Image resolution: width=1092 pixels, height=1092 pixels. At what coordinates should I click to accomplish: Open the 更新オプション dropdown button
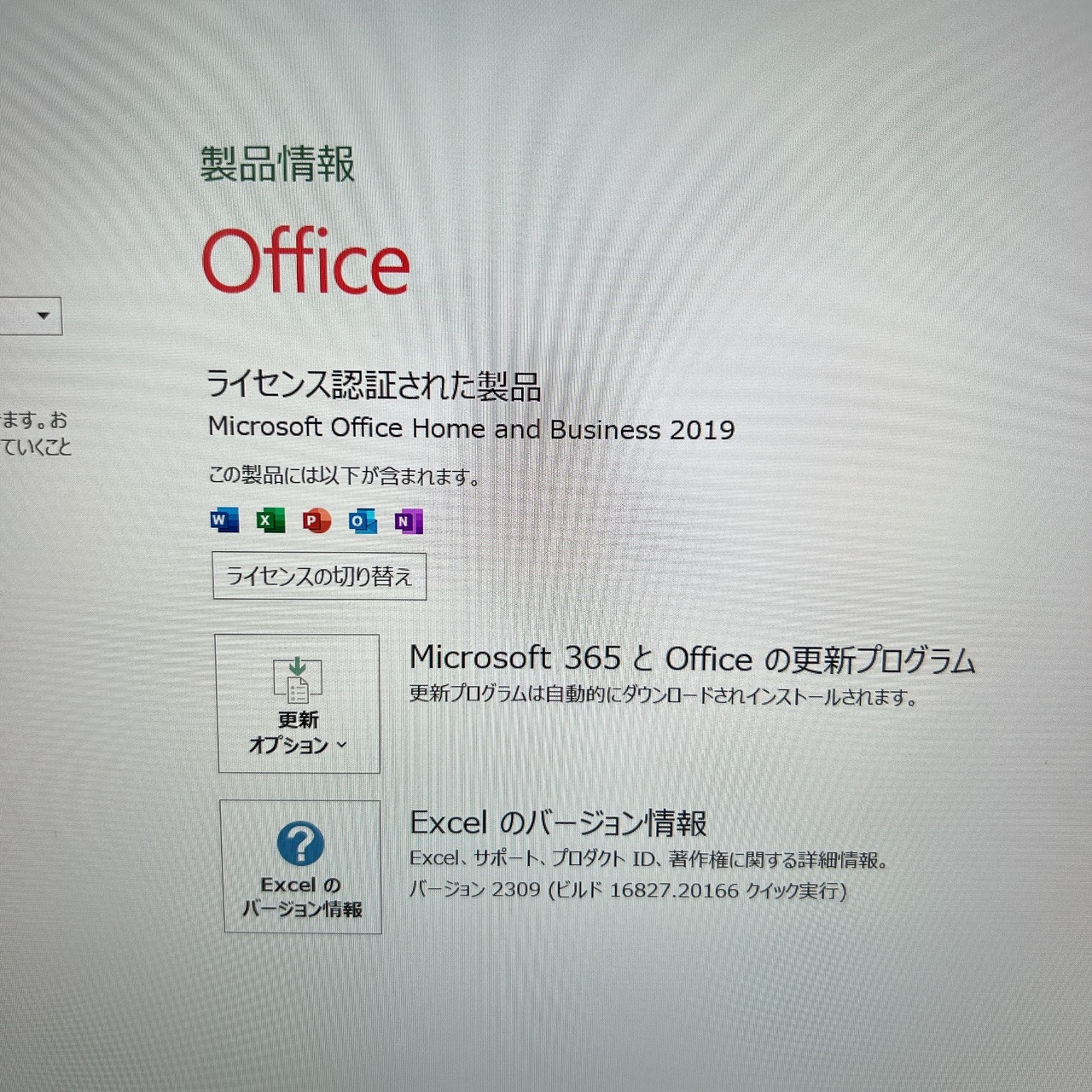pyautogui.click(x=299, y=704)
